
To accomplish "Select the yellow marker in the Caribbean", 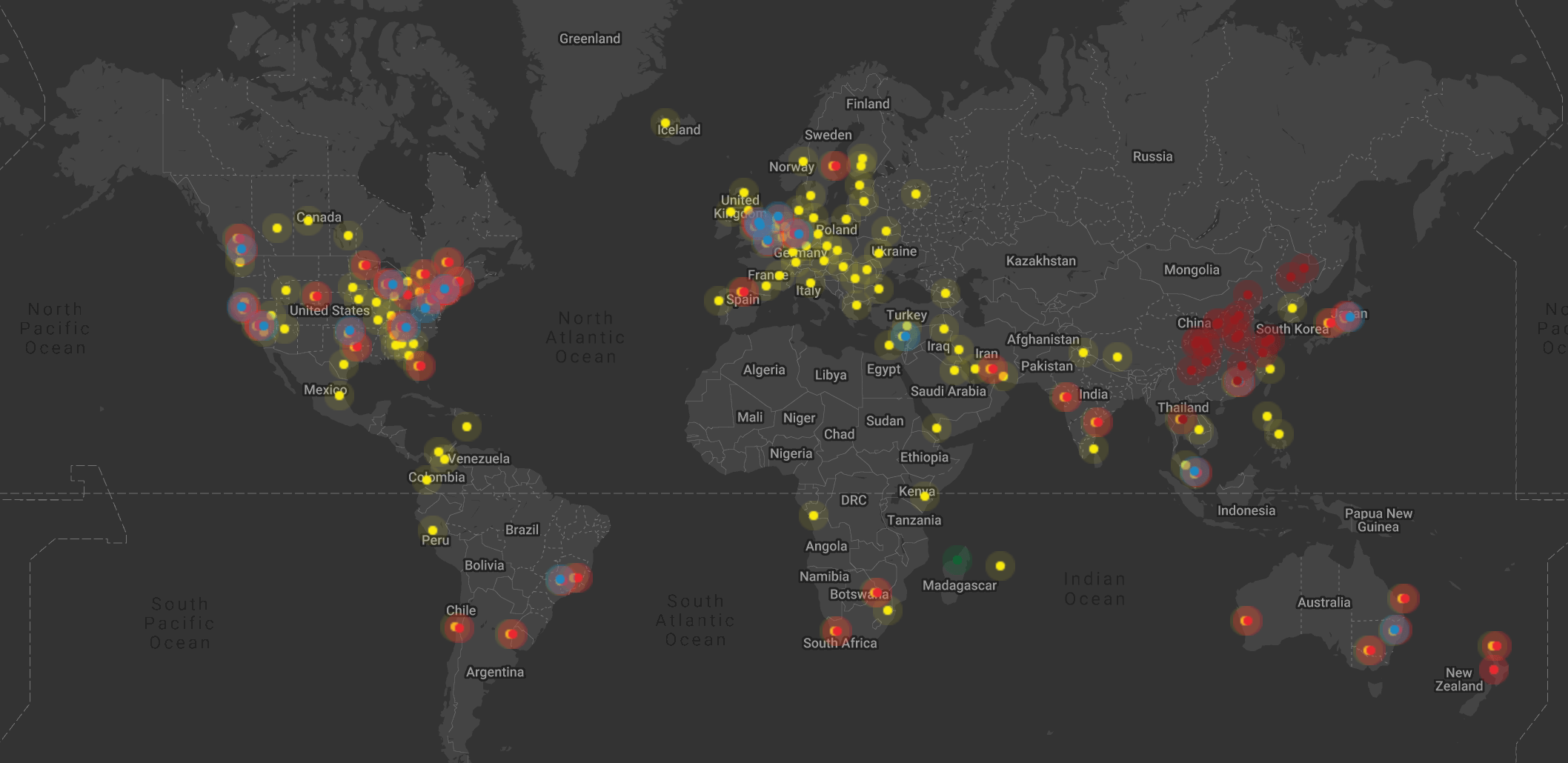I will click(467, 427).
